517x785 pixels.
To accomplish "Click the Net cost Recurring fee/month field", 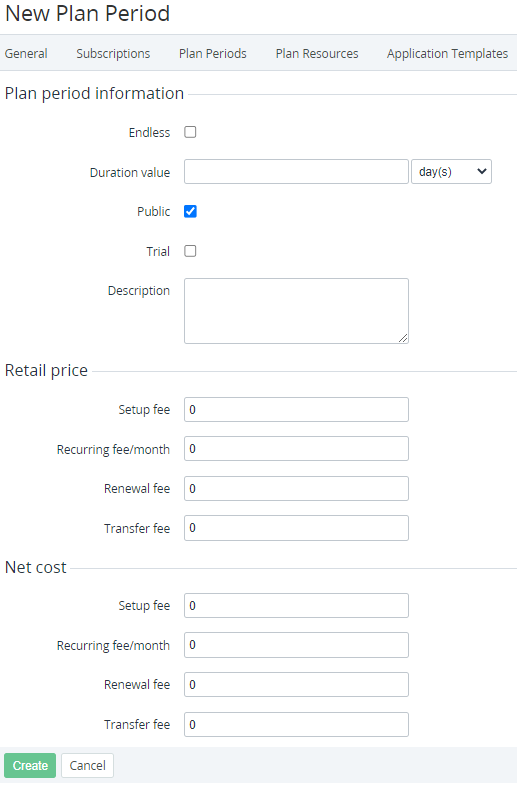I will pyautogui.click(x=296, y=645).
